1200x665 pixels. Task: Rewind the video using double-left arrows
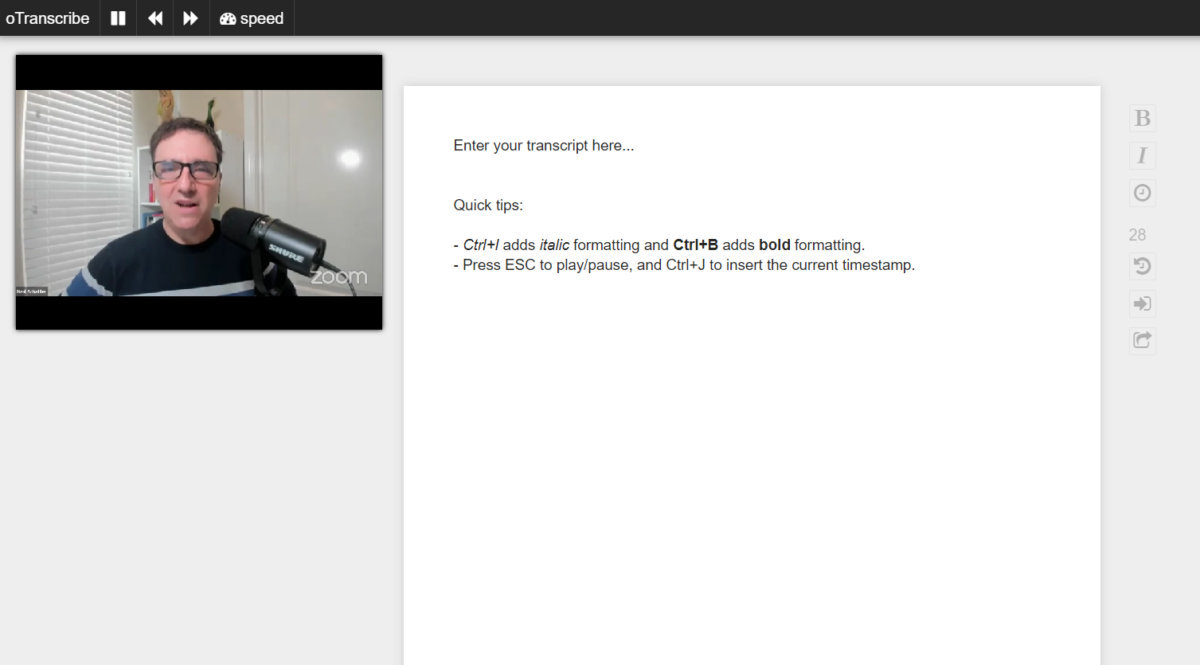click(x=155, y=18)
